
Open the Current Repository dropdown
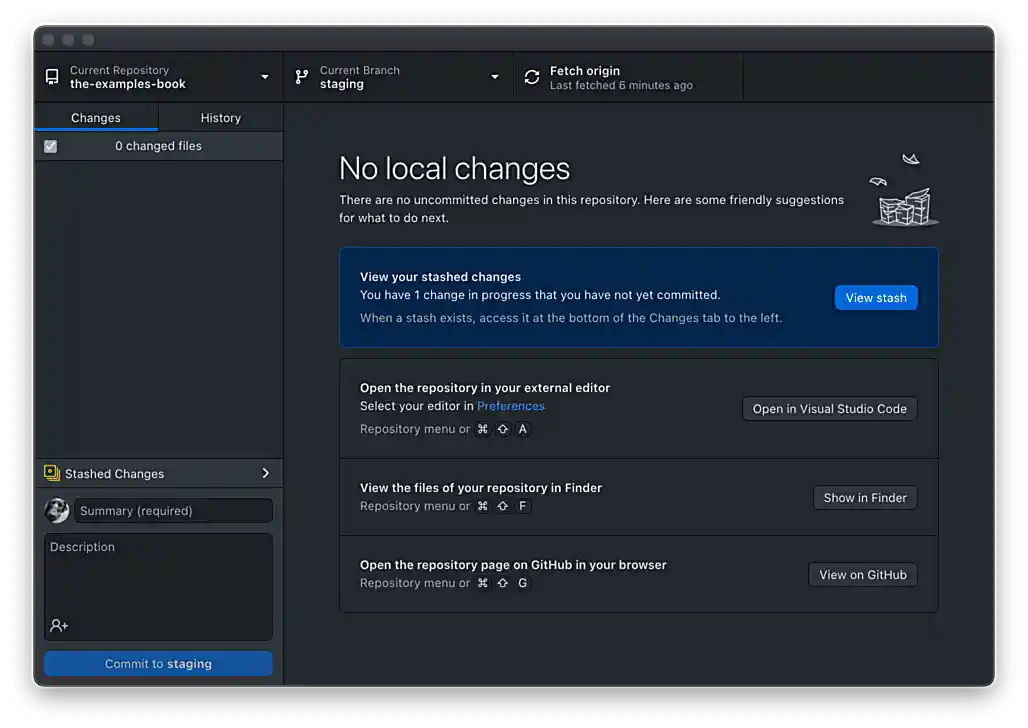[264, 76]
